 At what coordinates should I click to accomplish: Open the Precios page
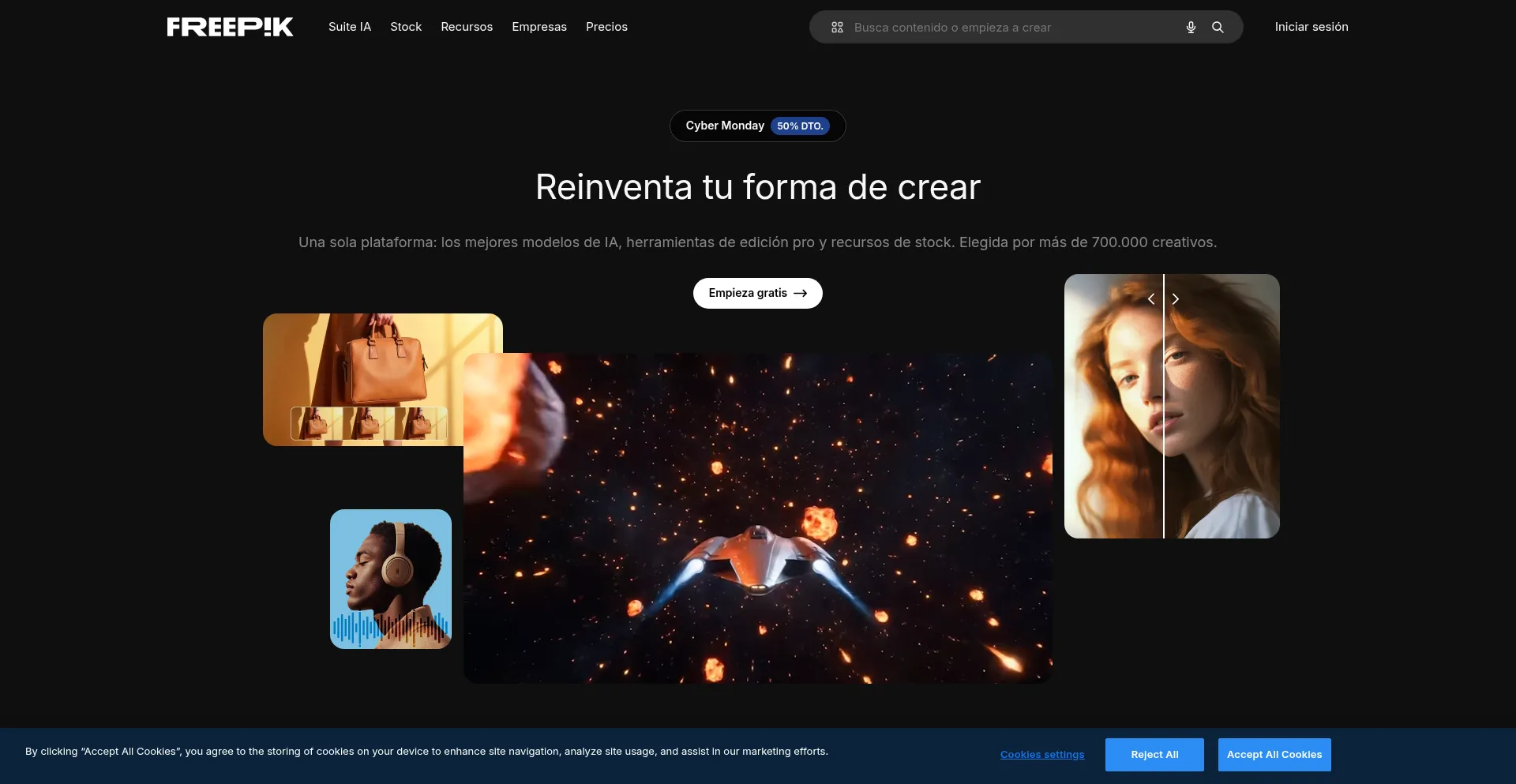[x=606, y=27]
